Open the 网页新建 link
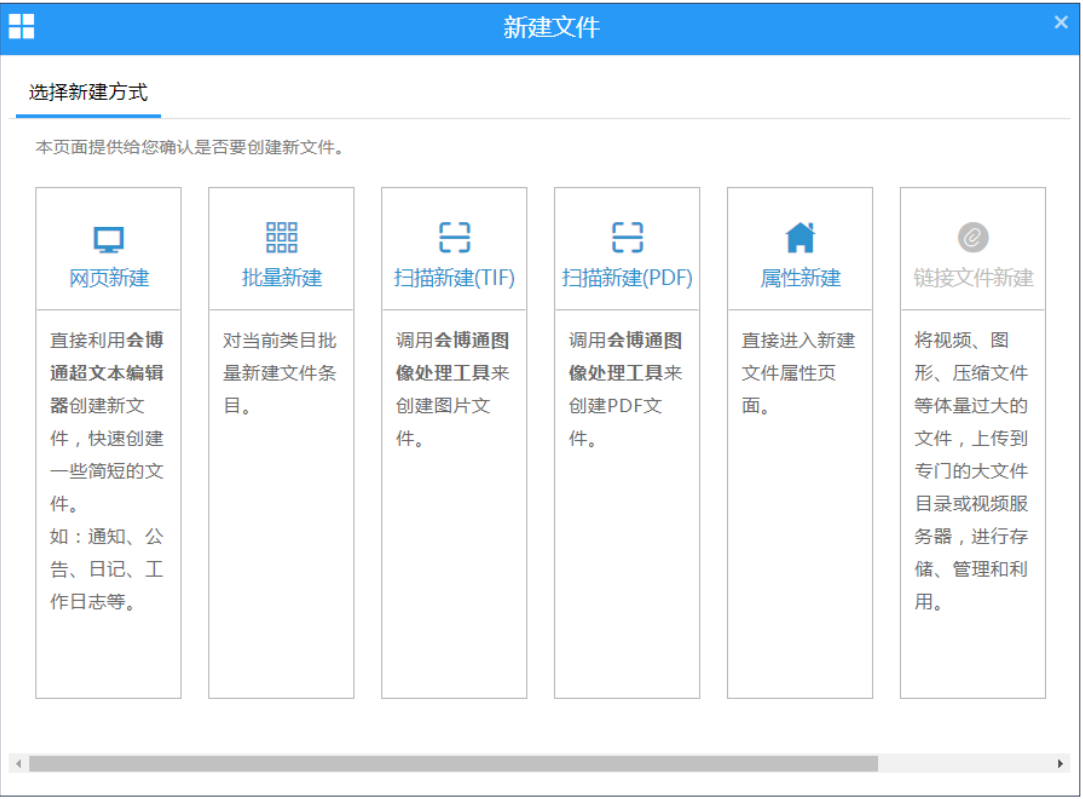1083x799 pixels. tap(108, 278)
